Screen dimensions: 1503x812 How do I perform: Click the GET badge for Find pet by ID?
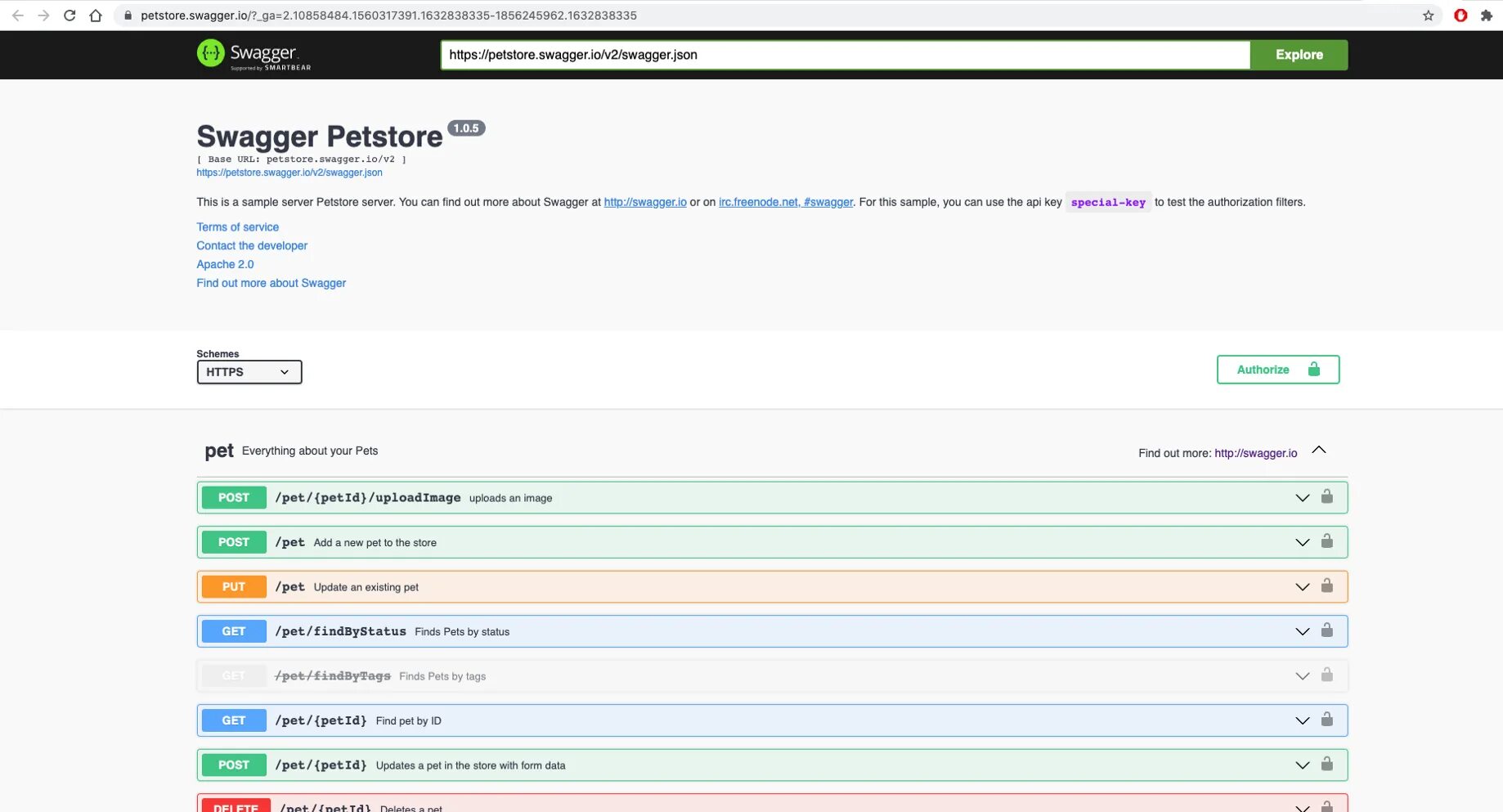tap(234, 720)
